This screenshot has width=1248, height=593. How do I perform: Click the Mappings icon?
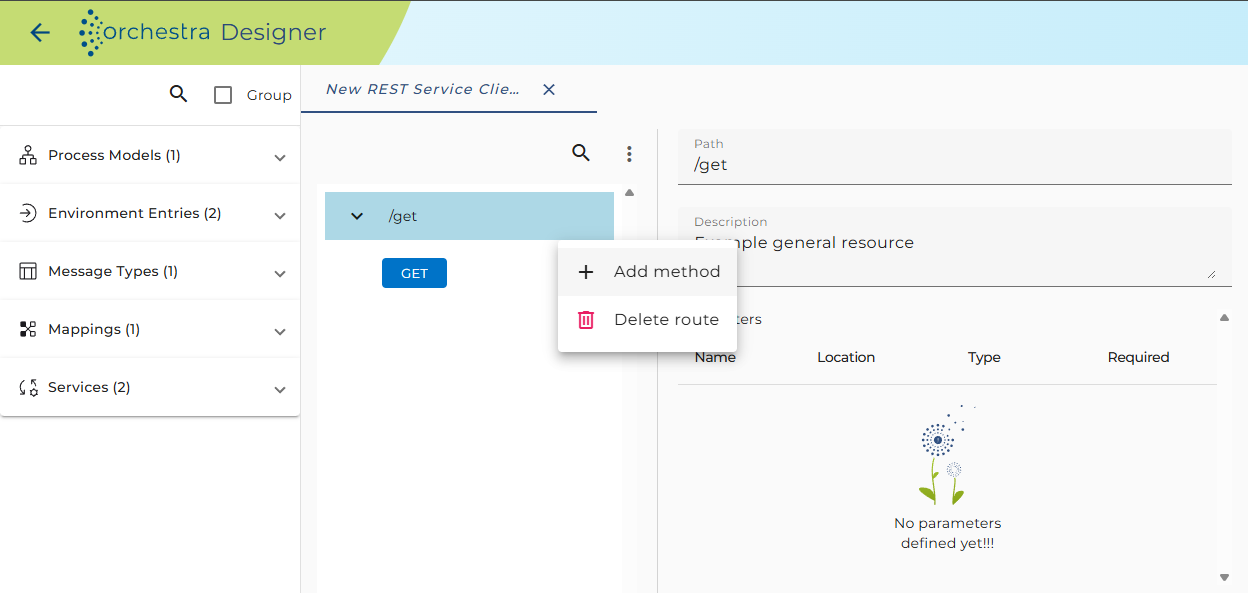click(x=28, y=329)
